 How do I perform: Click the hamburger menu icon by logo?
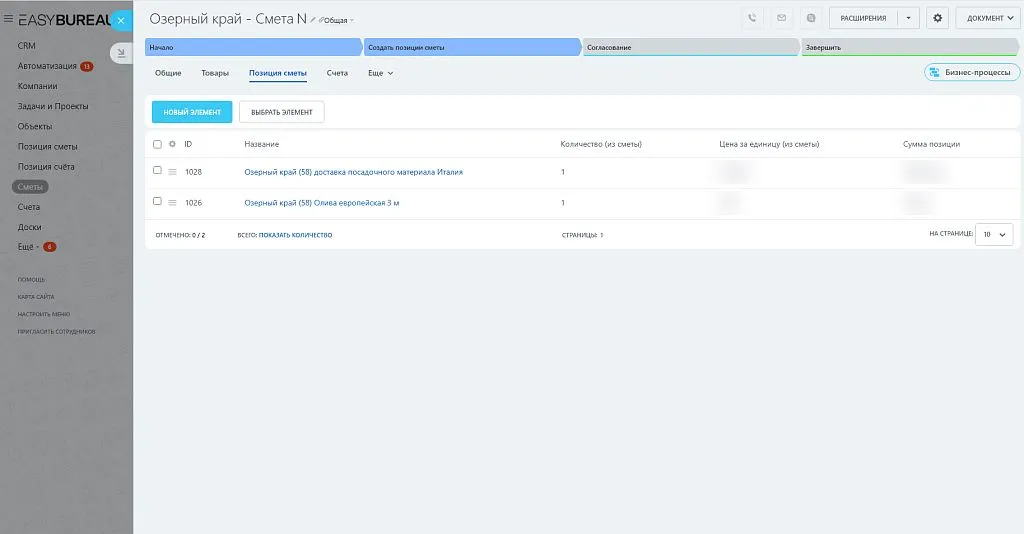9,19
